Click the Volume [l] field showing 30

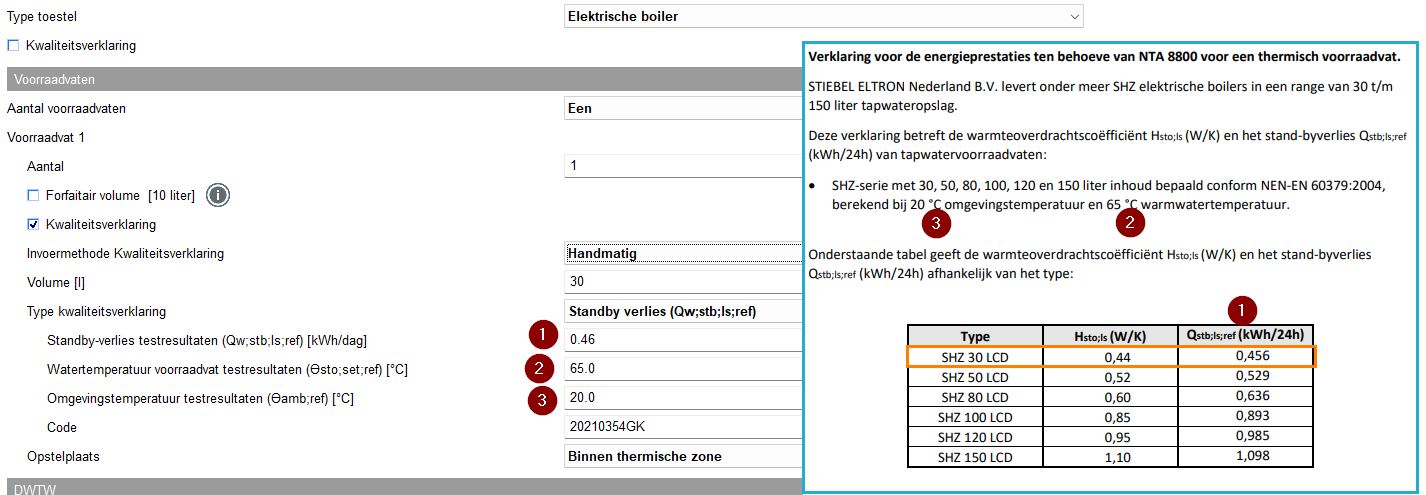(683, 282)
